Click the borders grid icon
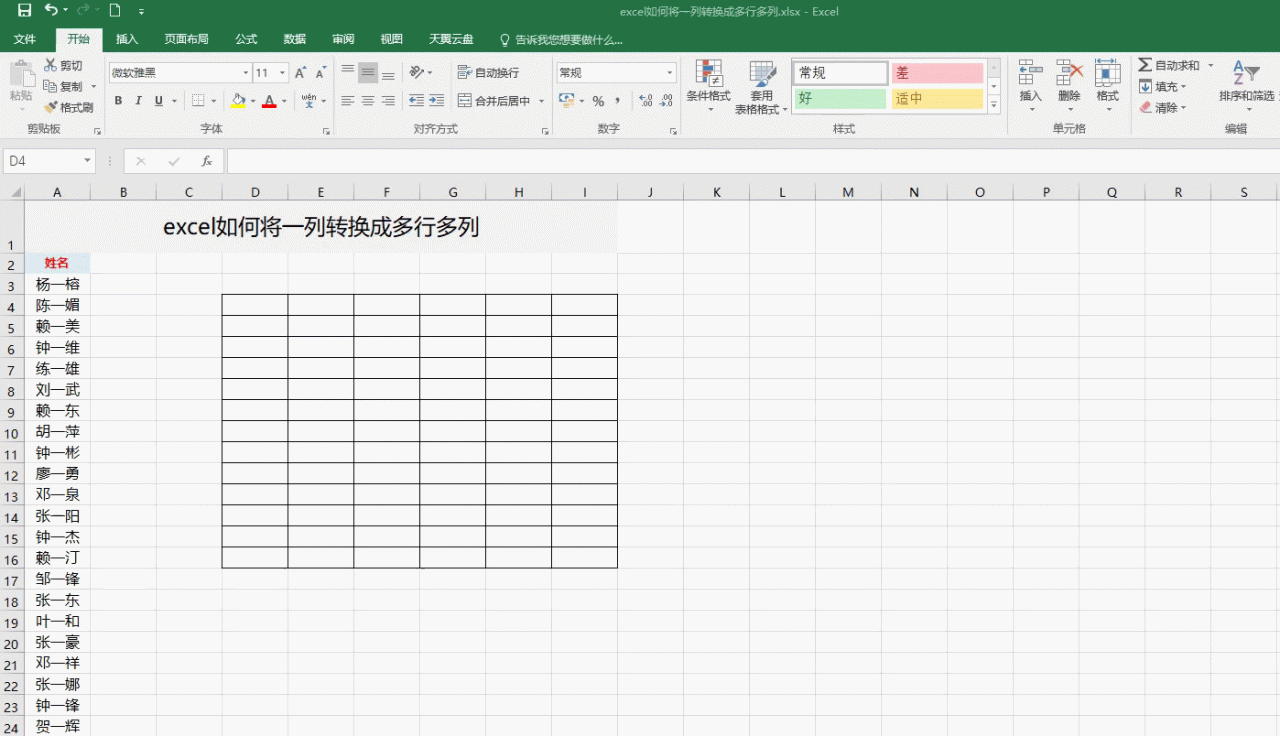 (198, 101)
